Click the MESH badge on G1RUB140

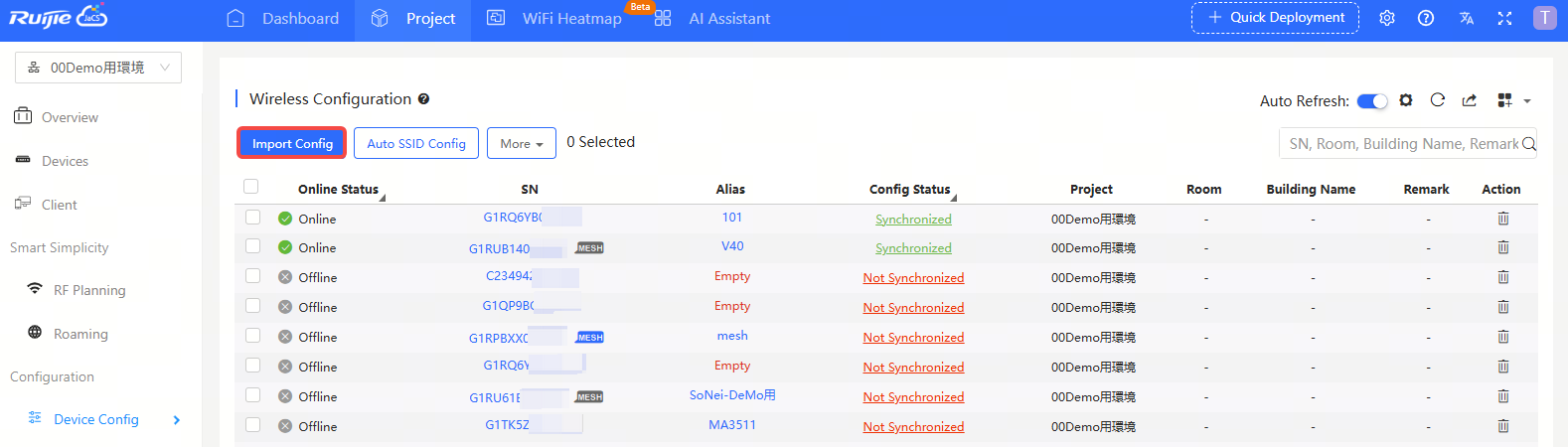point(590,248)
